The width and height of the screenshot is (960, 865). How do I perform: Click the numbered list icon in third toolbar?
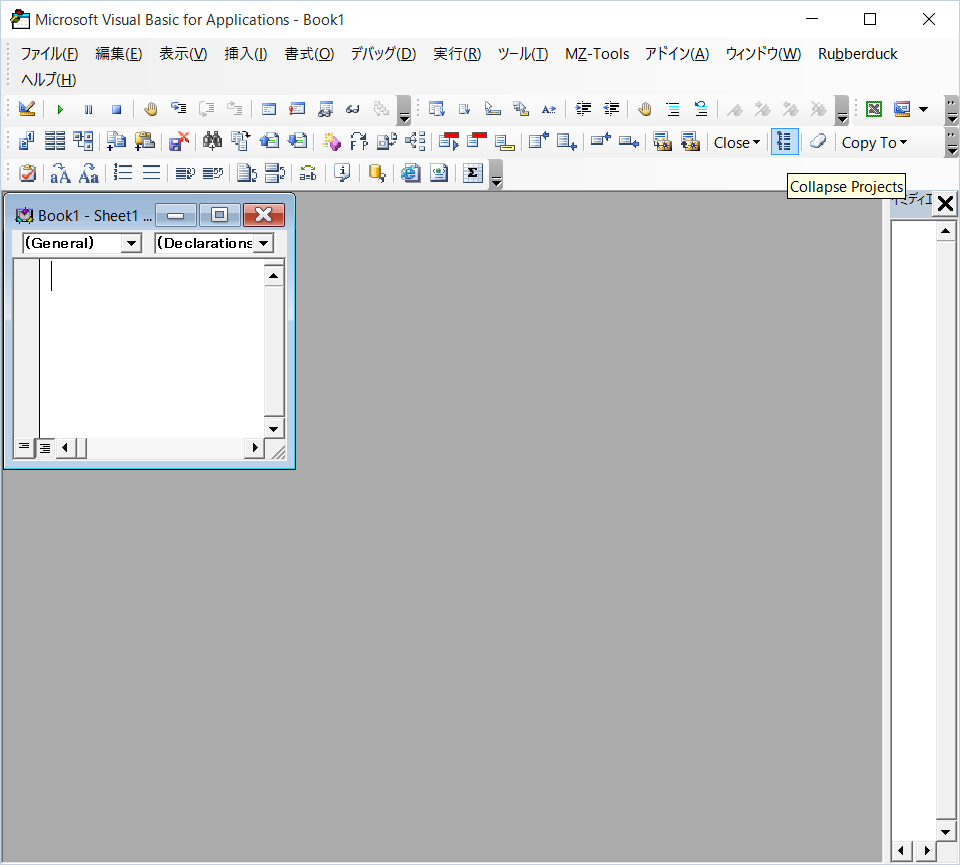(123, 173)
